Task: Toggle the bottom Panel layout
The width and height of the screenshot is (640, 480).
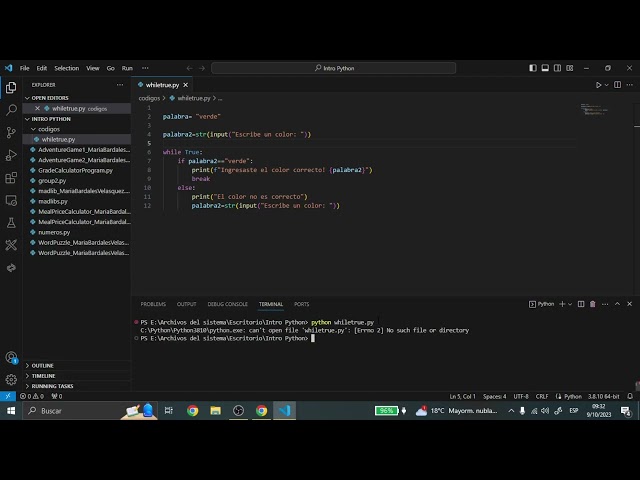Action: [x=545, y=68]
